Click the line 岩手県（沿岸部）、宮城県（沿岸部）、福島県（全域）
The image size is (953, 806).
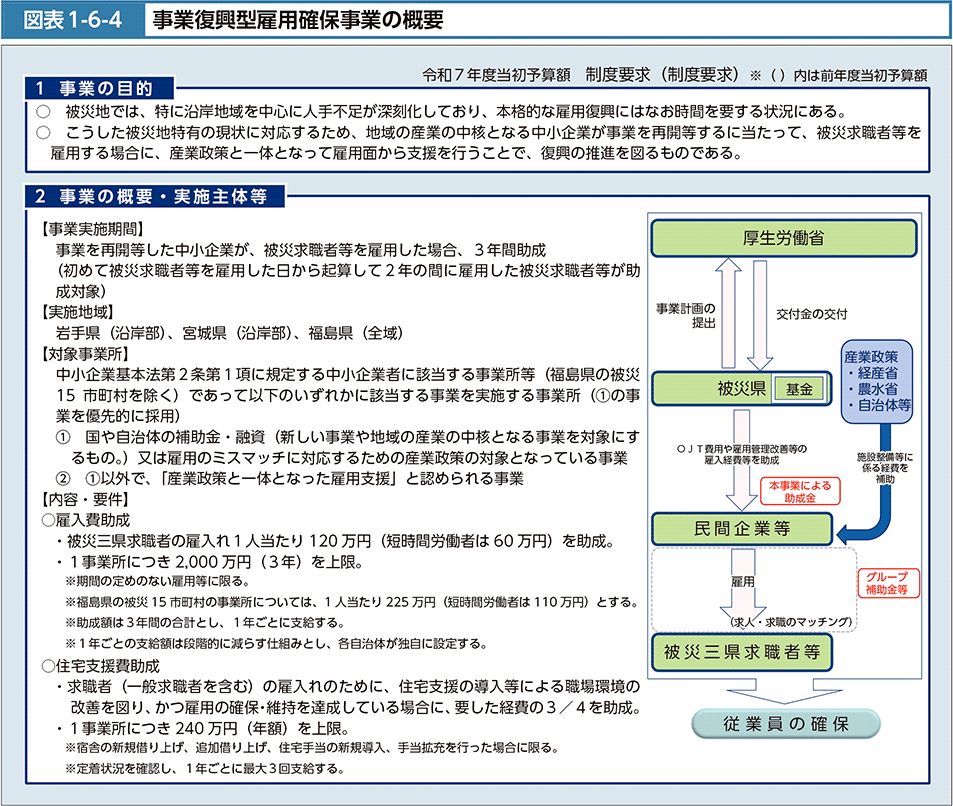[x=229, y=333]
